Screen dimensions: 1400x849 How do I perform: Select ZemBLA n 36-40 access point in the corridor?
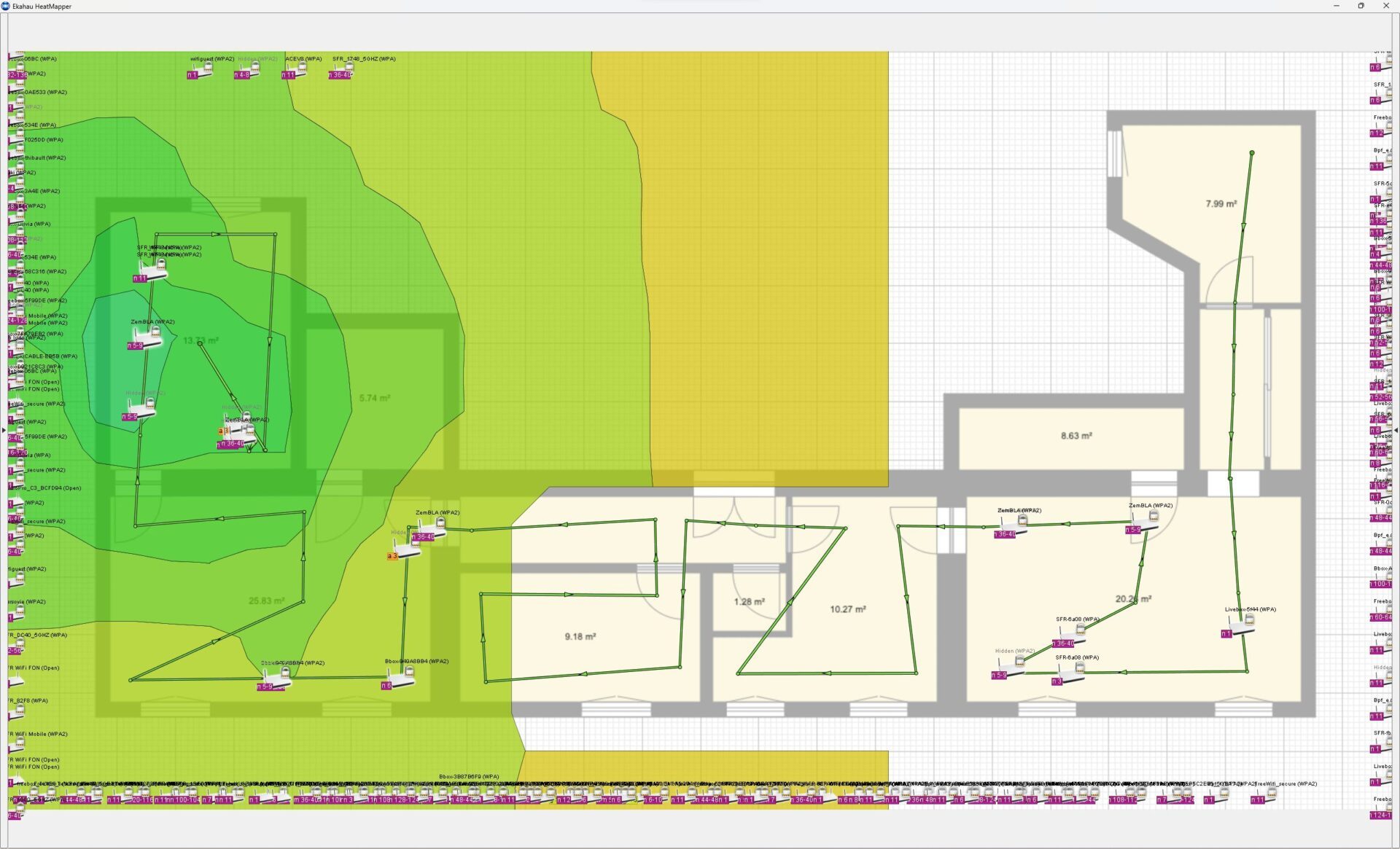[430, 531]
